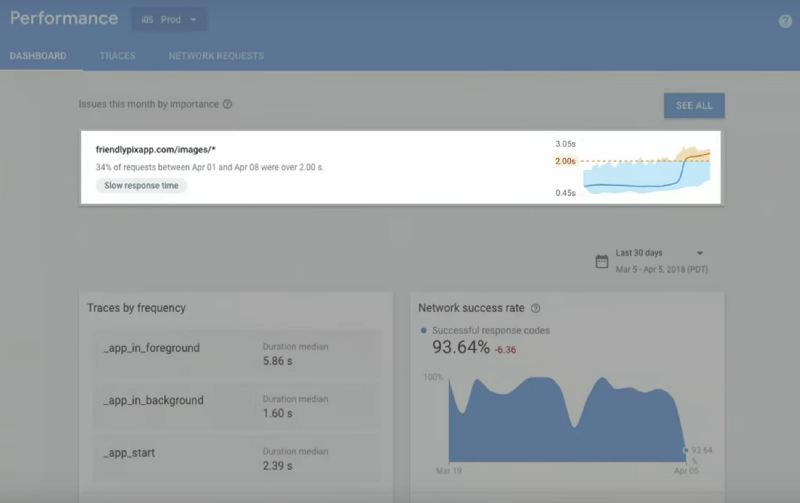Click the 93.64 endpoint marker on chart
Viewport: 800px width, 503px height.
(686, 450)
